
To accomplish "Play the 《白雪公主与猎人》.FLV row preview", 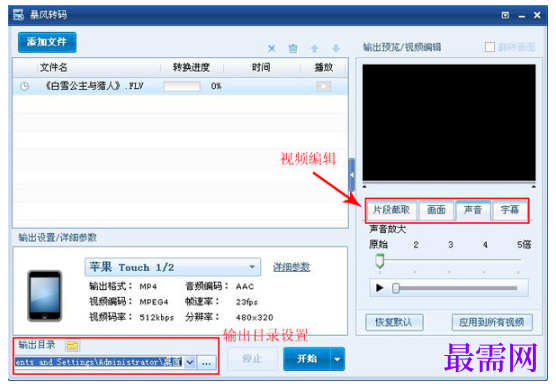I will coord(323,86).
